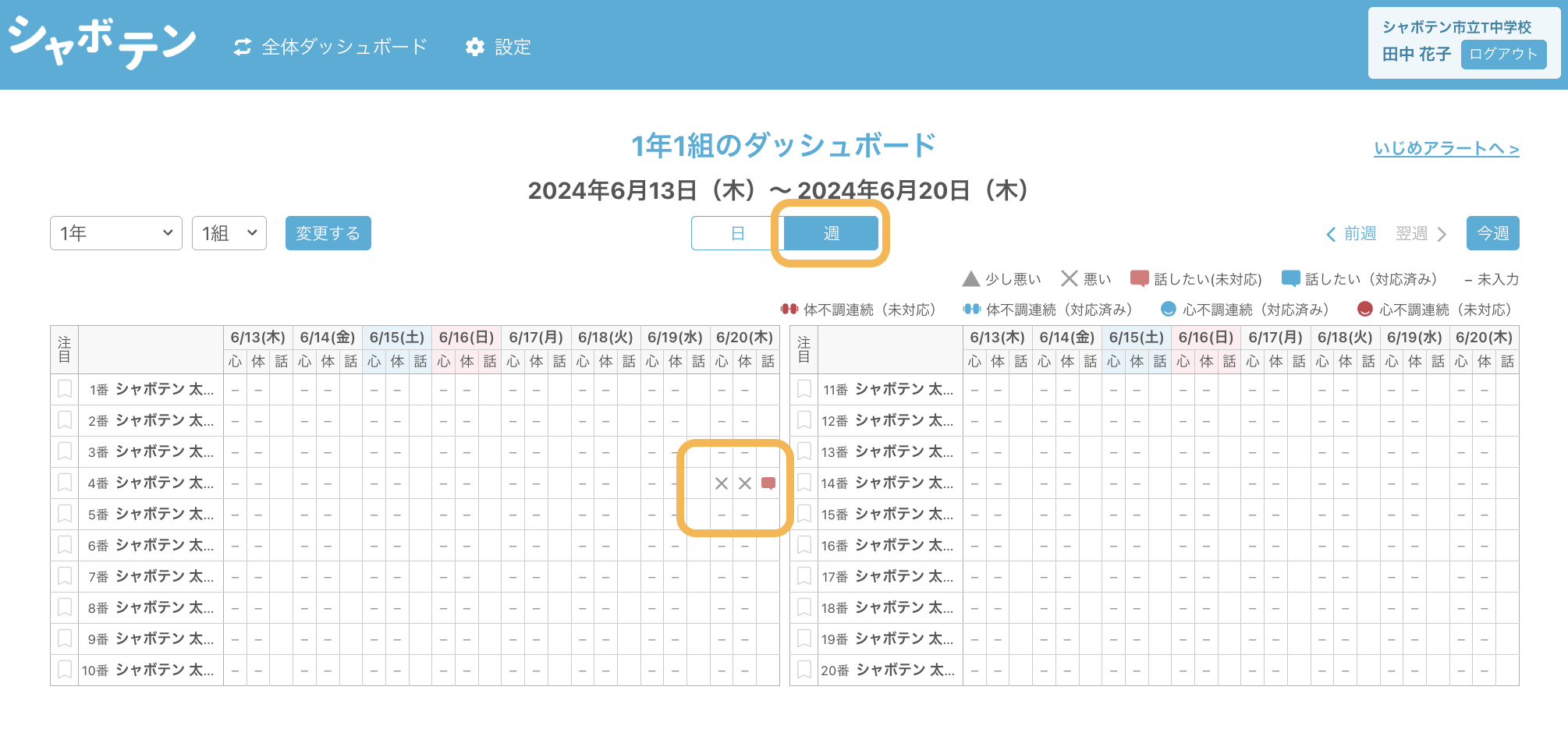
Task: Toggle bookmark flag for 1番 student
Action: (x=65, y=389)
